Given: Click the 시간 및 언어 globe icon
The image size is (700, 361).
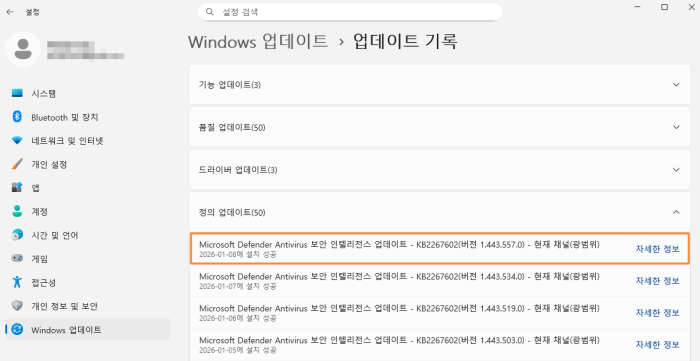Looking at the screenshot, I should (x=17, y=235).
